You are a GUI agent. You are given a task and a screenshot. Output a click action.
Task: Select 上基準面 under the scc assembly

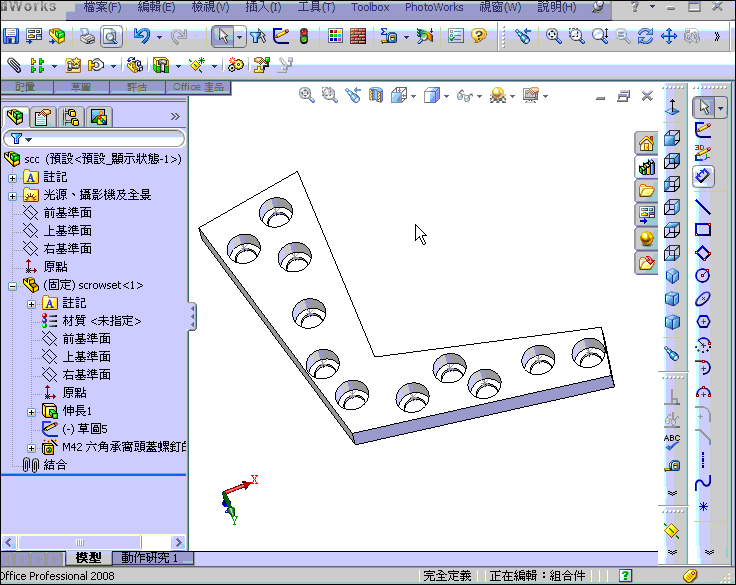click(68, 231)
